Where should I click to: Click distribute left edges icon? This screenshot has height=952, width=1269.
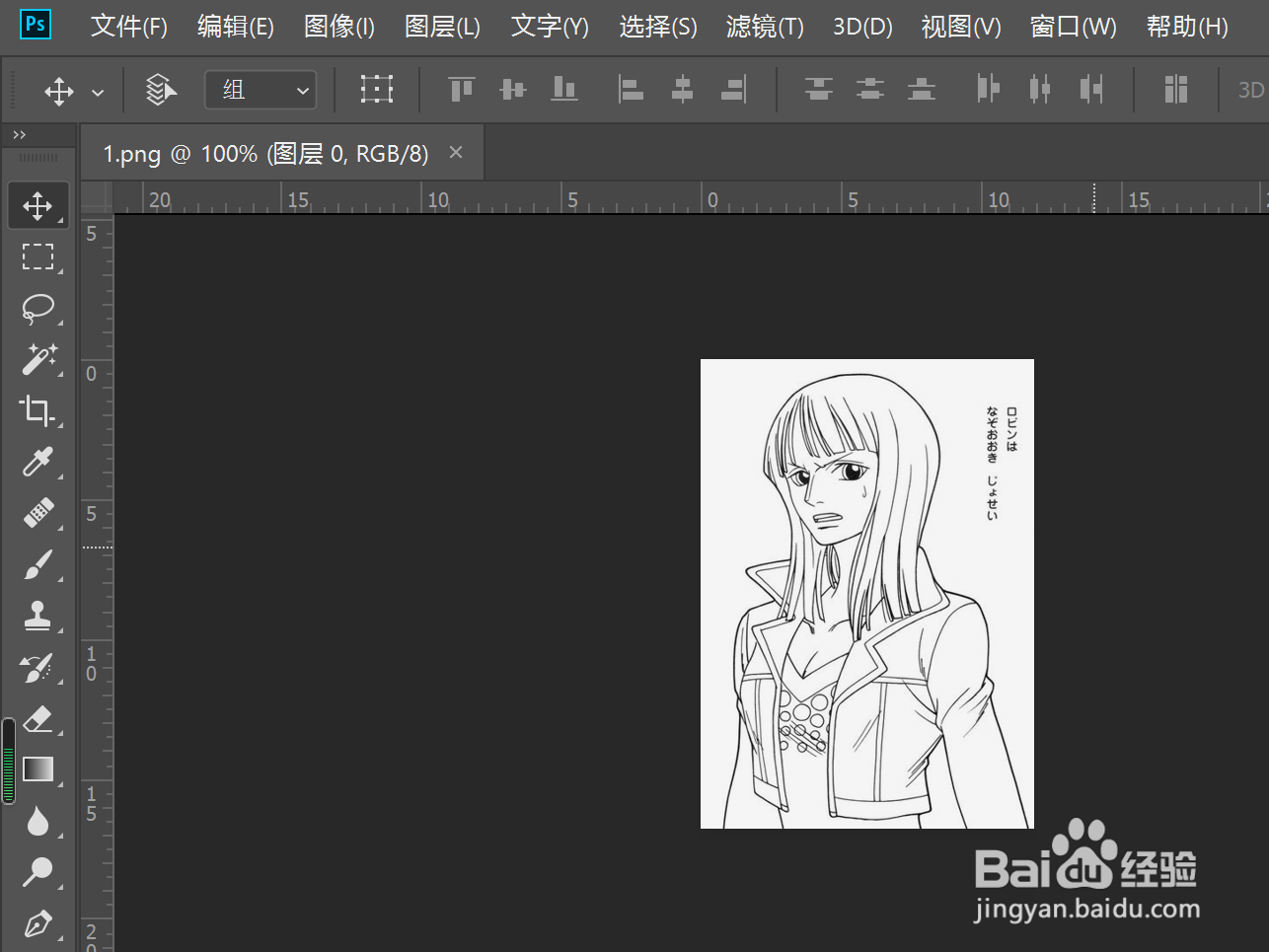(988, 90)
